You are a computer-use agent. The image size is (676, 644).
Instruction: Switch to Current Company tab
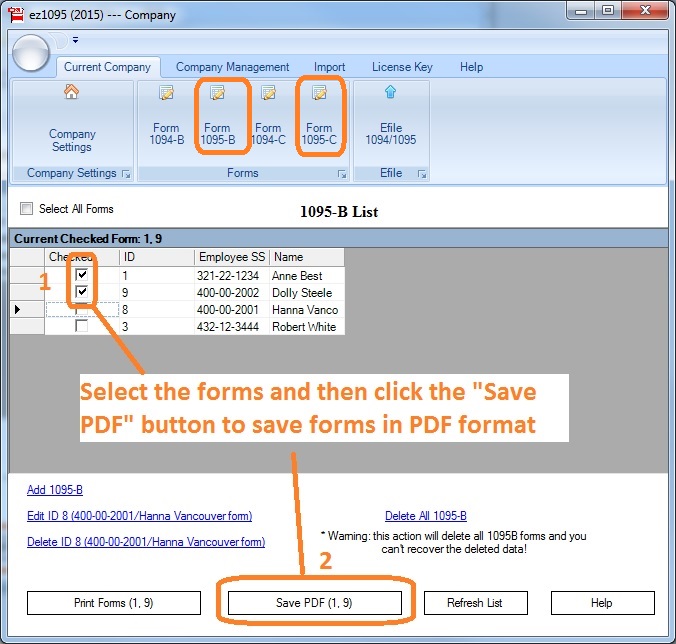click(x=107, y=67)
